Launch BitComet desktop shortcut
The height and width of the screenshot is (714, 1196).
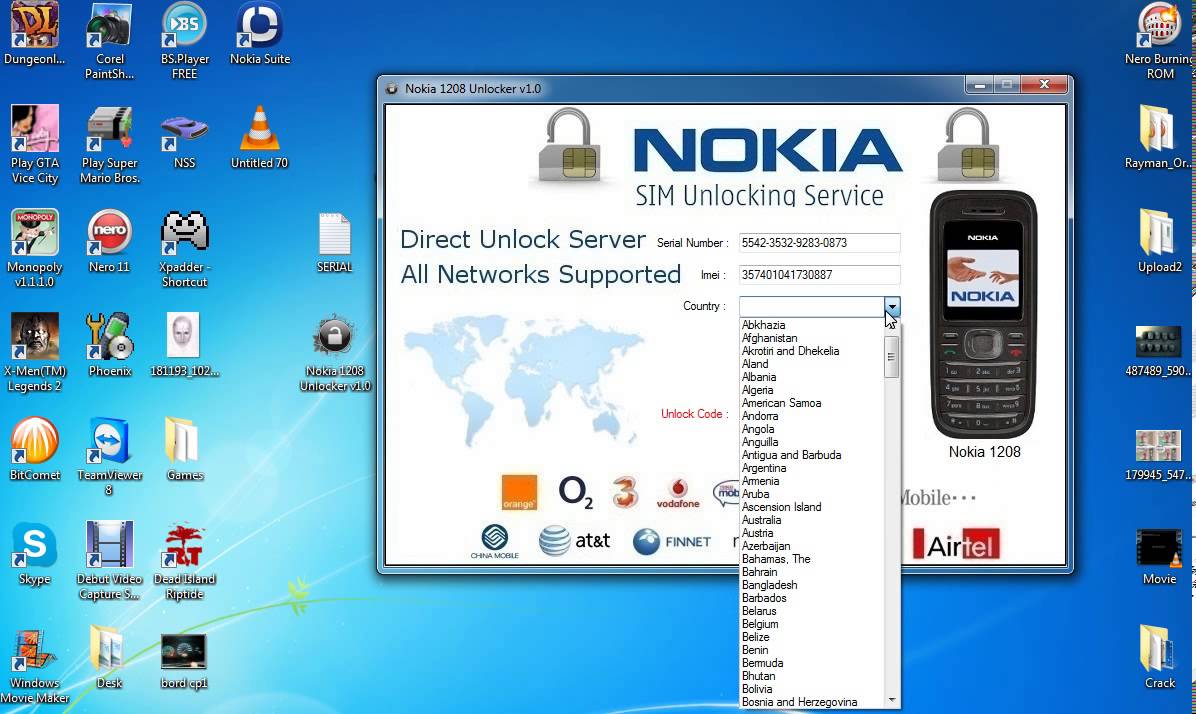34,449
